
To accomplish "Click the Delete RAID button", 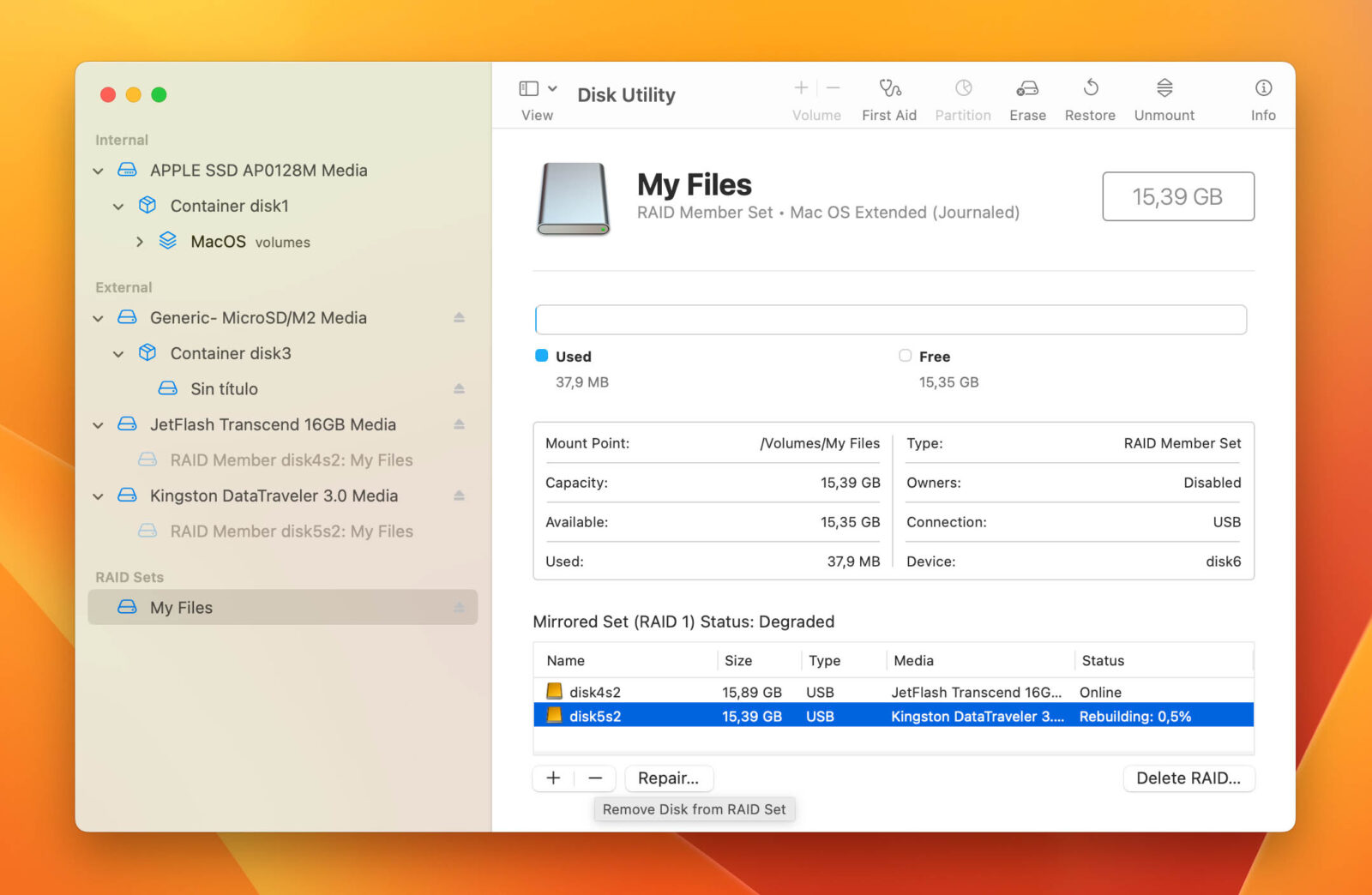I will [x=1188, y=778].
